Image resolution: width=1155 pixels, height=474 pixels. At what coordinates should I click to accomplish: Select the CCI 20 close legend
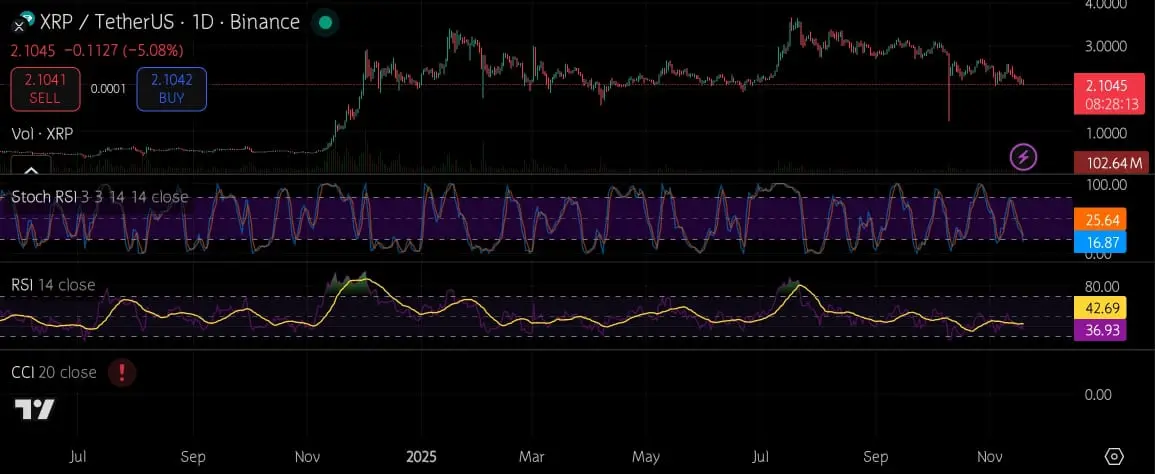point(54,372)
